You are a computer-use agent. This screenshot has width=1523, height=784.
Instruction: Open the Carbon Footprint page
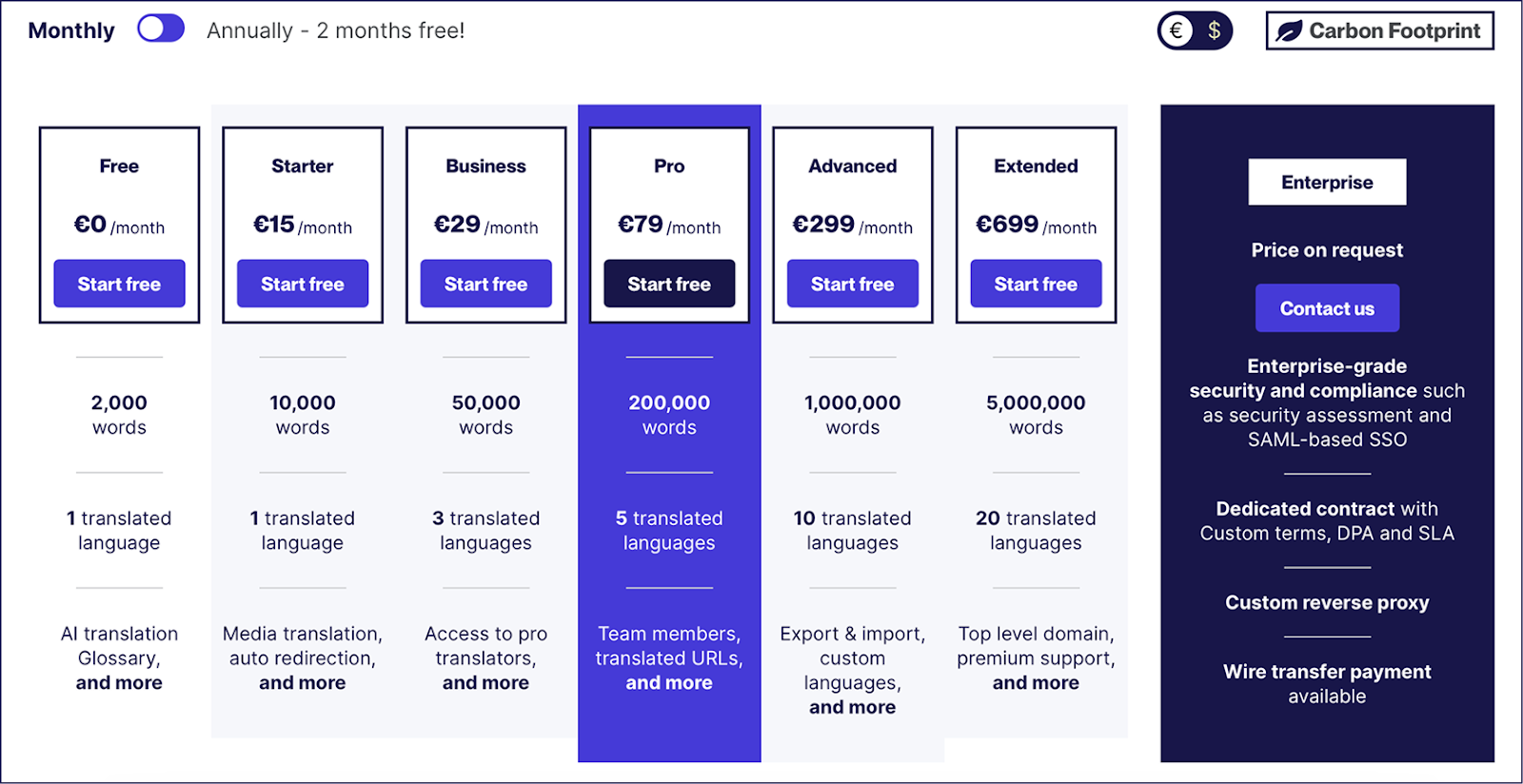point(1379,29)
